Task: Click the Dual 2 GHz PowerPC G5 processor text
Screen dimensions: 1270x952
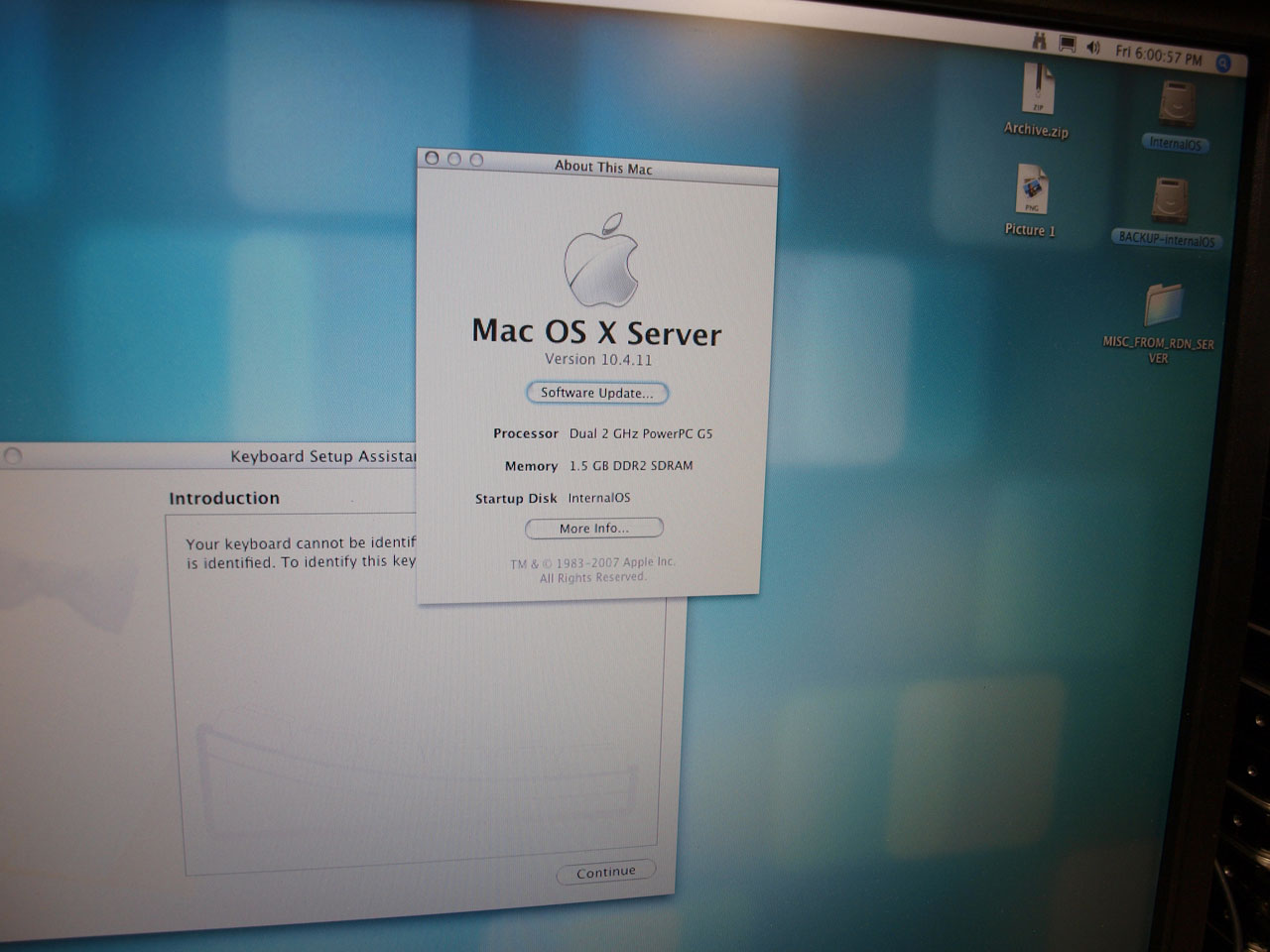Action: point(641,433)
